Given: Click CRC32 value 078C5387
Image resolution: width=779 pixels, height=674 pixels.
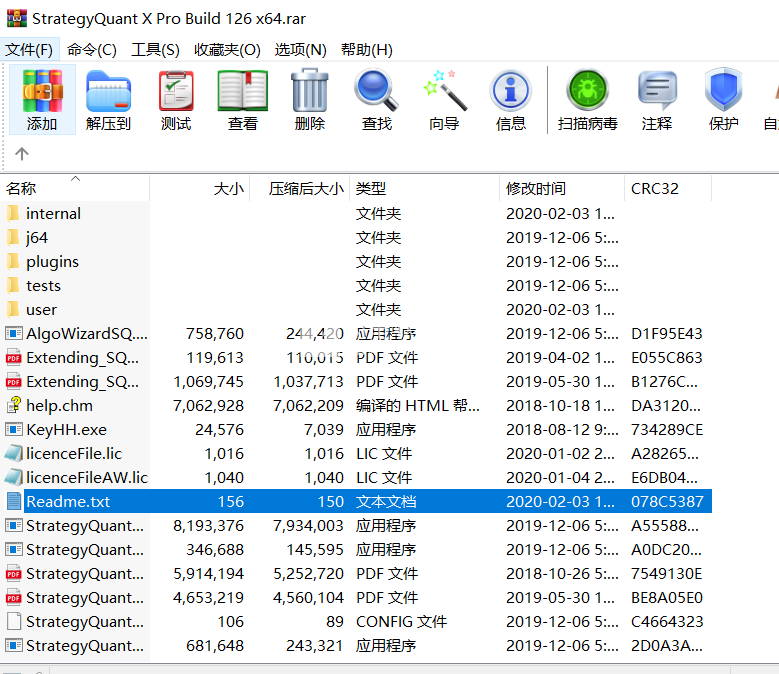Looking at the screenshot, I should (667, 501).
